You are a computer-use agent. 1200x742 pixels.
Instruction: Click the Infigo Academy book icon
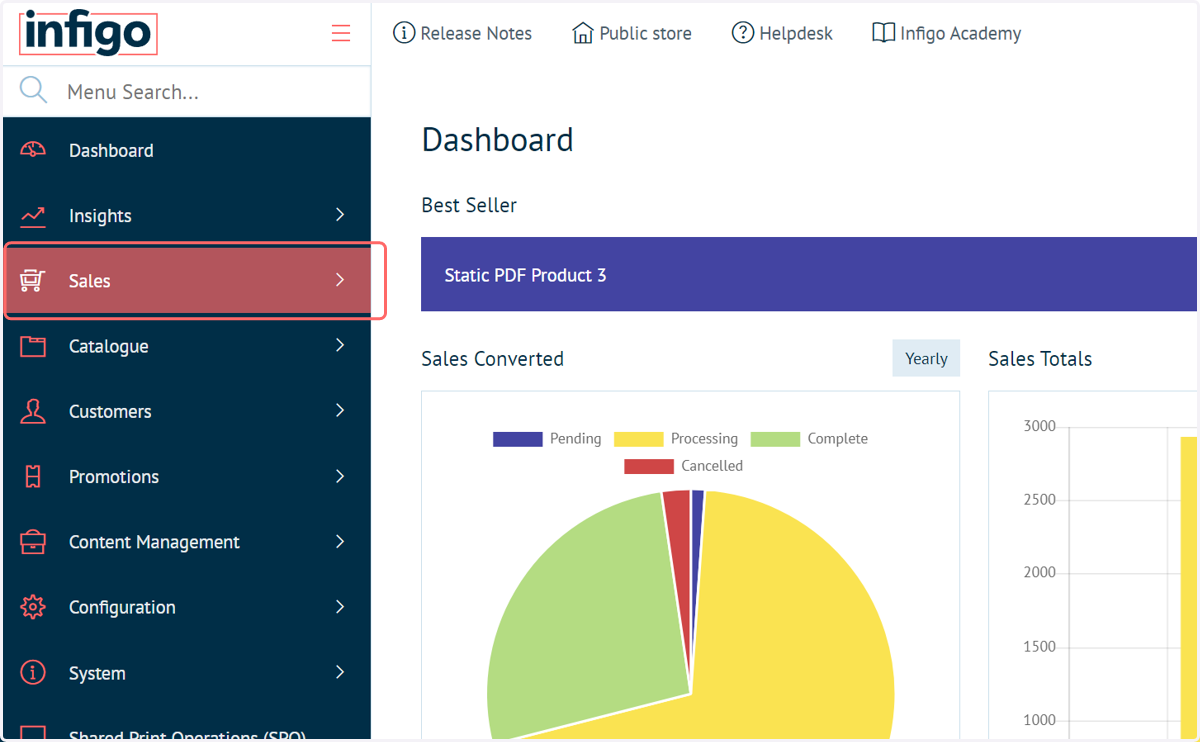[x=883, y=33]
